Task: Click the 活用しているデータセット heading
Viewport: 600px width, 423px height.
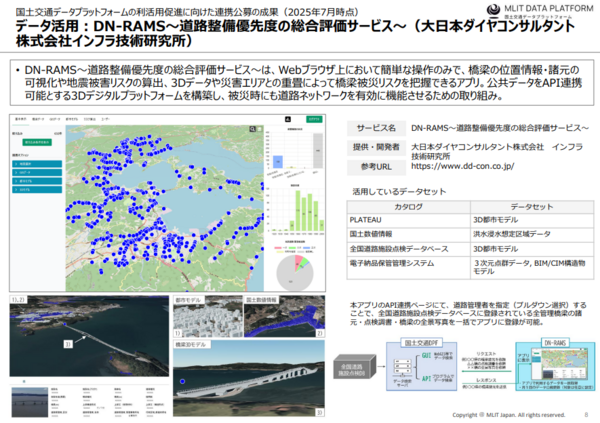Action: (399, 191)
